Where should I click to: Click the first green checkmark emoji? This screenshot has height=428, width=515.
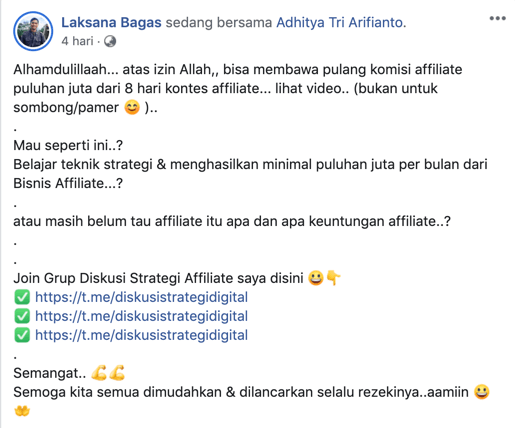[x=22, y=297]
